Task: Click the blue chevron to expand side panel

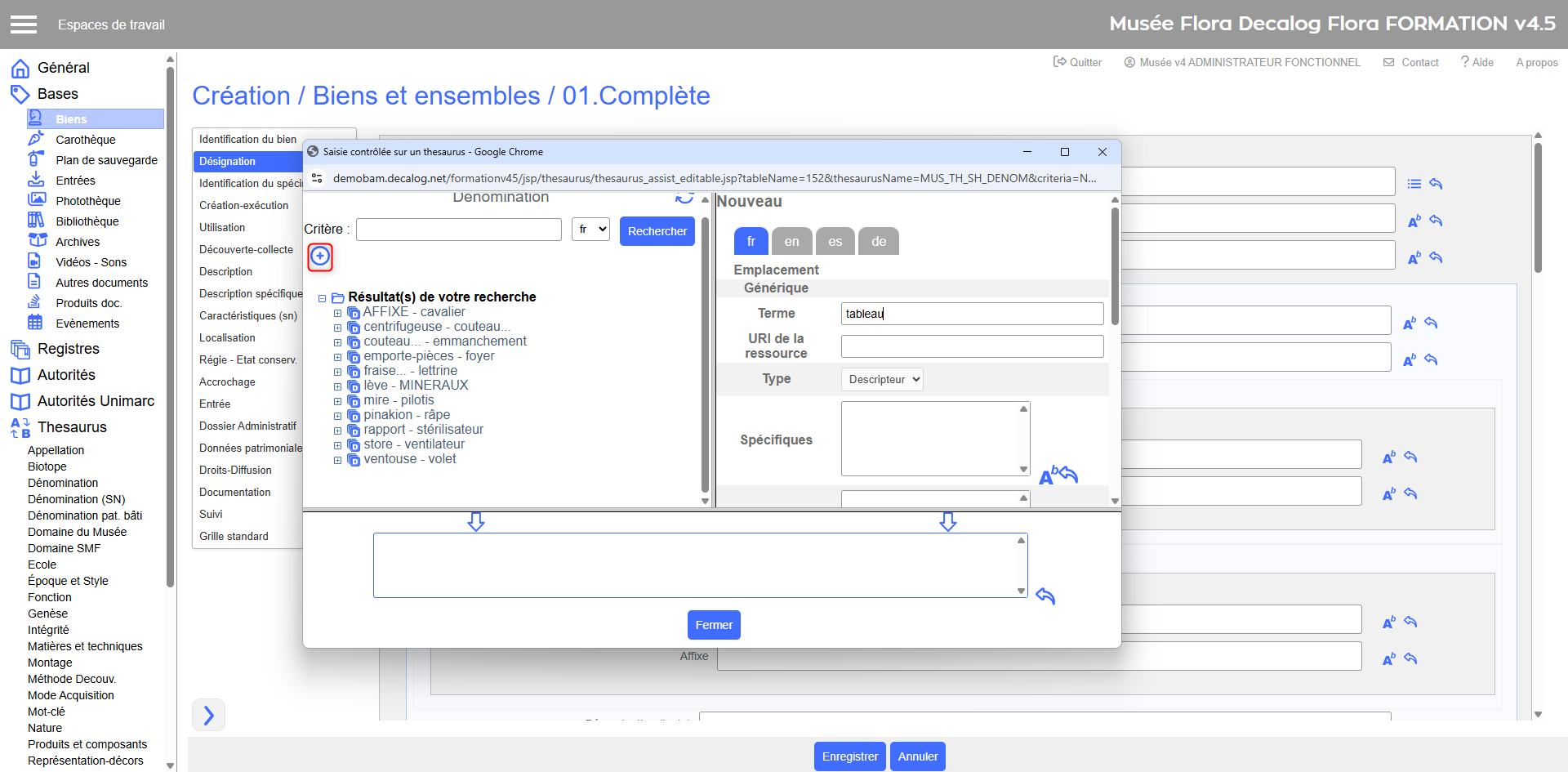Action: (208, 716)
